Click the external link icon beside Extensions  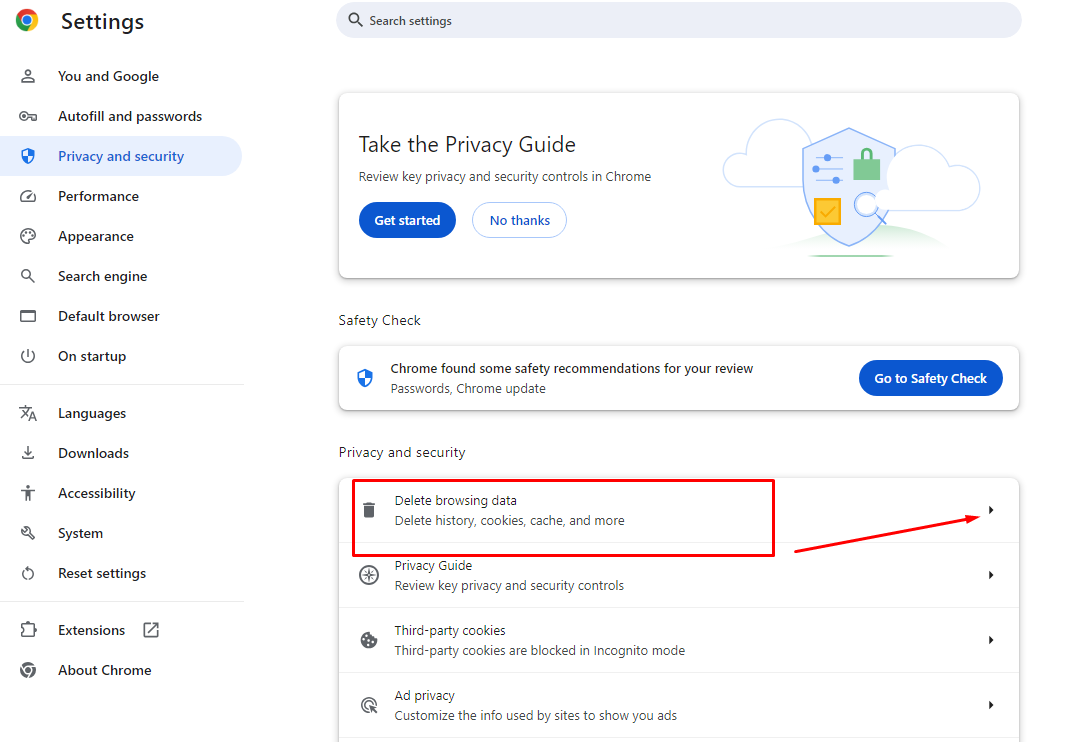(151, 630)
